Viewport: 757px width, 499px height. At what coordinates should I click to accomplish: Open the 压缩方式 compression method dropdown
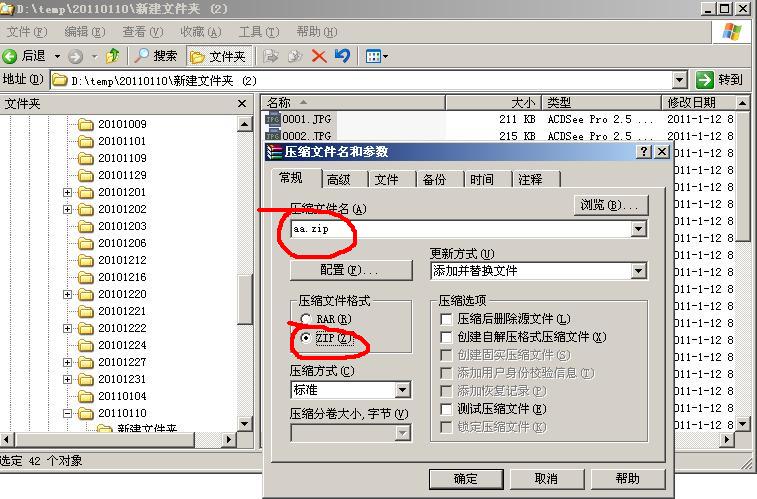[x=402, y=390]
